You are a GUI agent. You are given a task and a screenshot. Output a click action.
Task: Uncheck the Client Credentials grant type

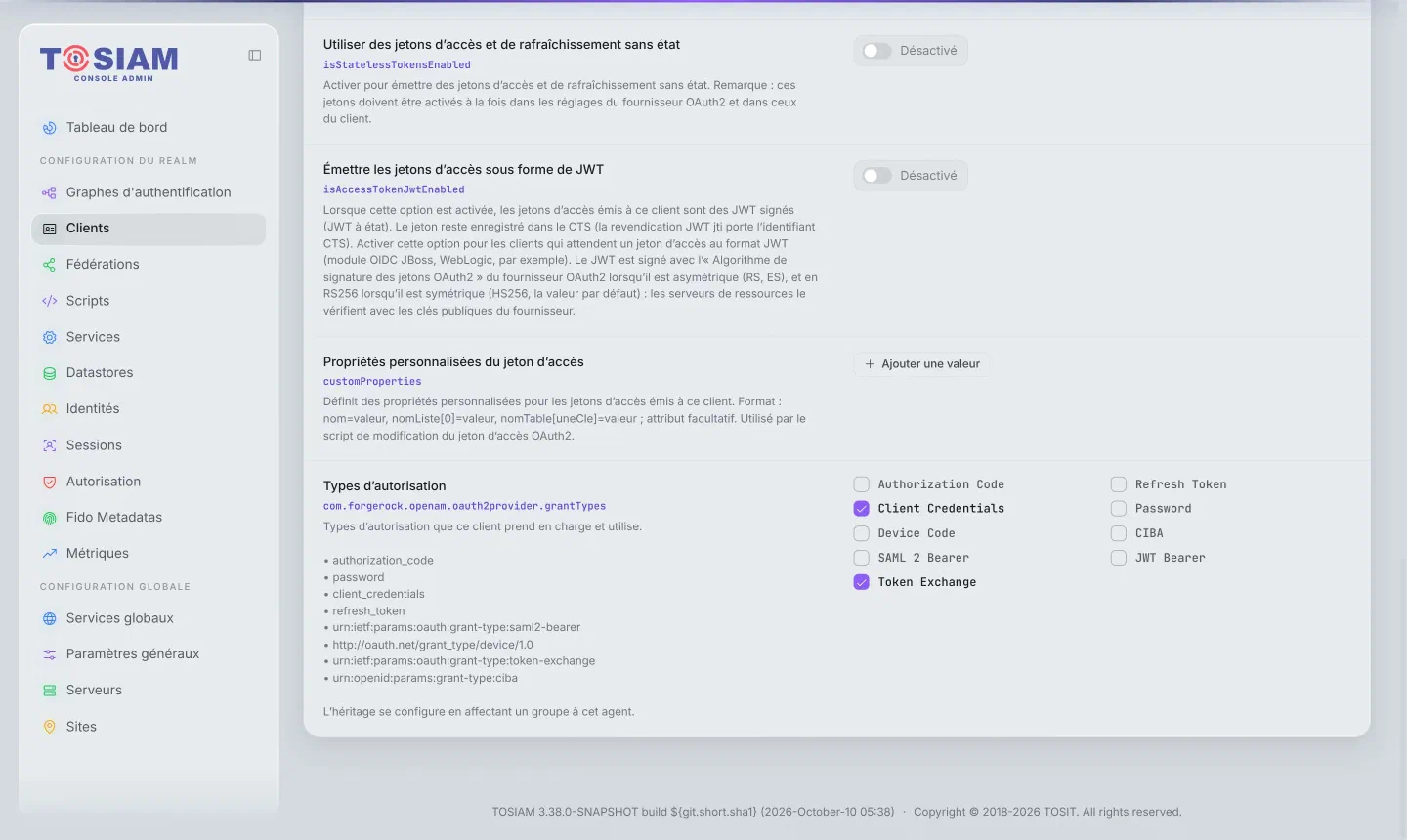[861, 509]
